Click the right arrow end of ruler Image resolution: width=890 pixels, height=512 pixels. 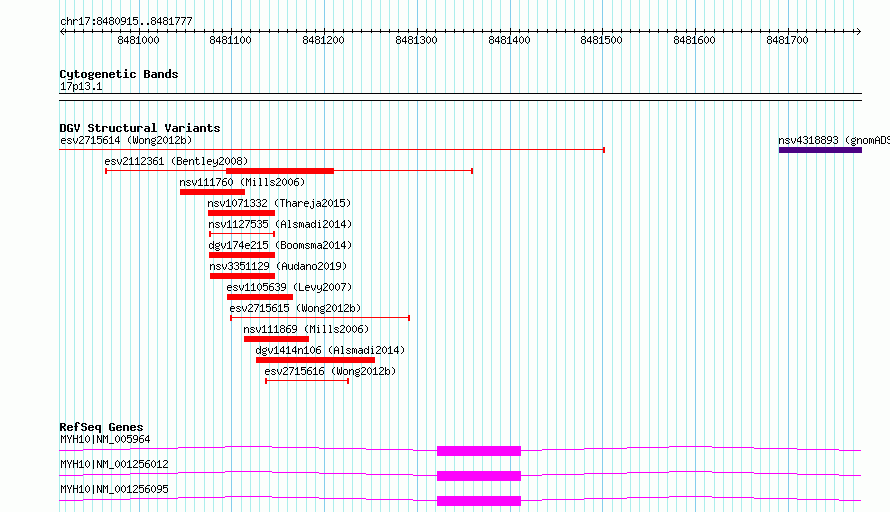click(x=858, y=32)
